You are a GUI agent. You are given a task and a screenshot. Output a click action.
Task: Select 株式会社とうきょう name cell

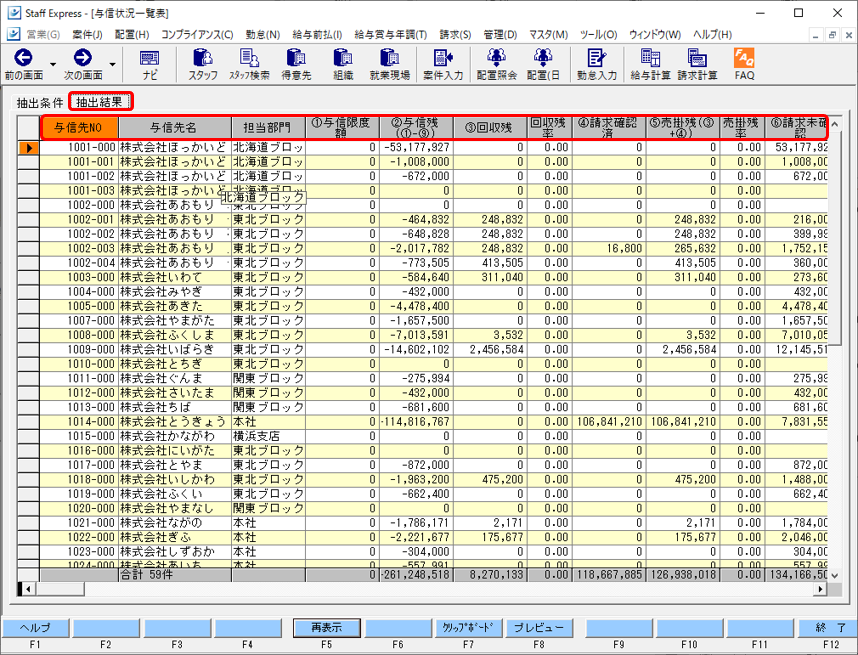tap(175, 422)
